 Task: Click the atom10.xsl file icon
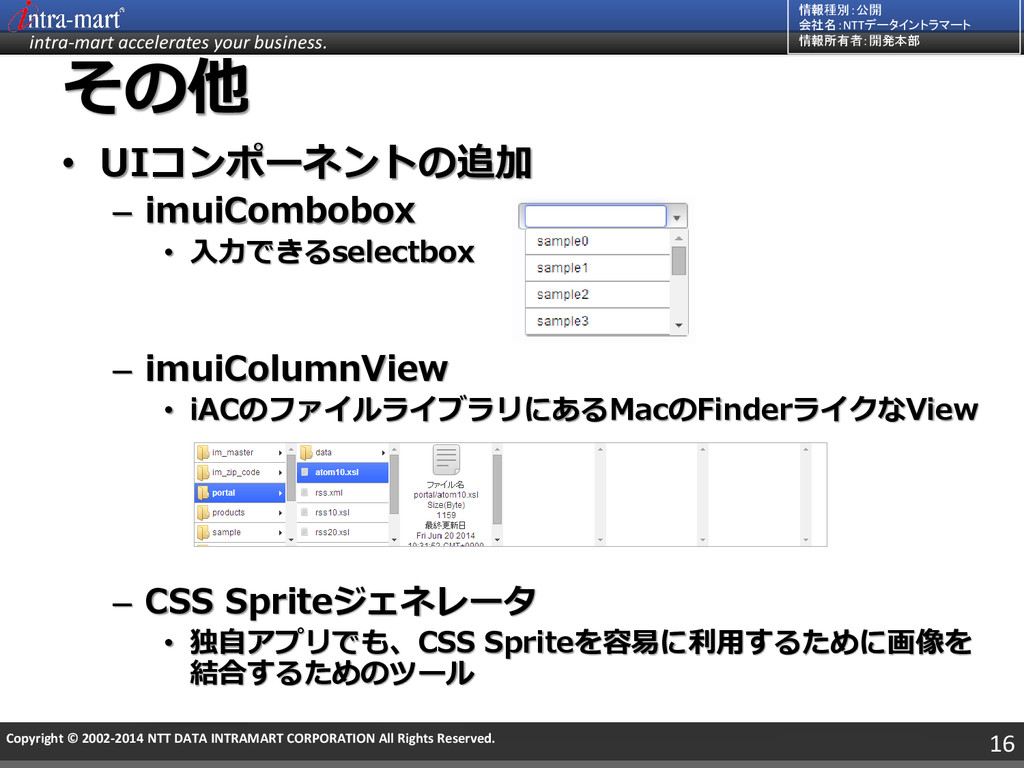[x=304, y=472]
